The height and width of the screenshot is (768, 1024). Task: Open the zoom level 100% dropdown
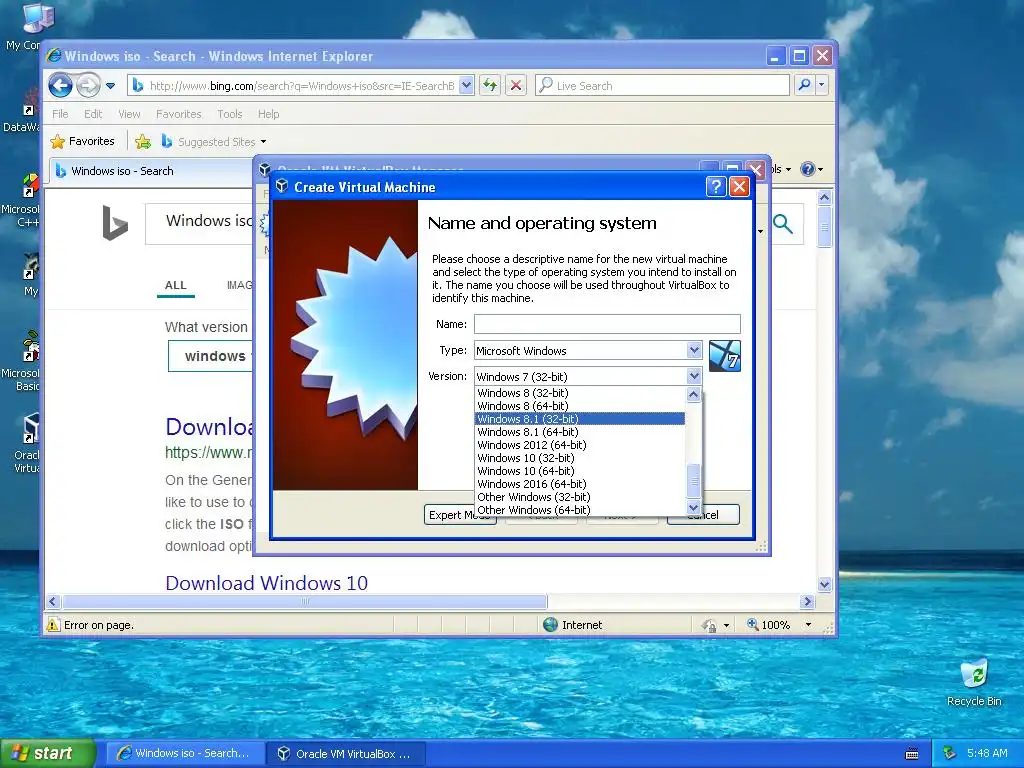[x=808, y=625]
